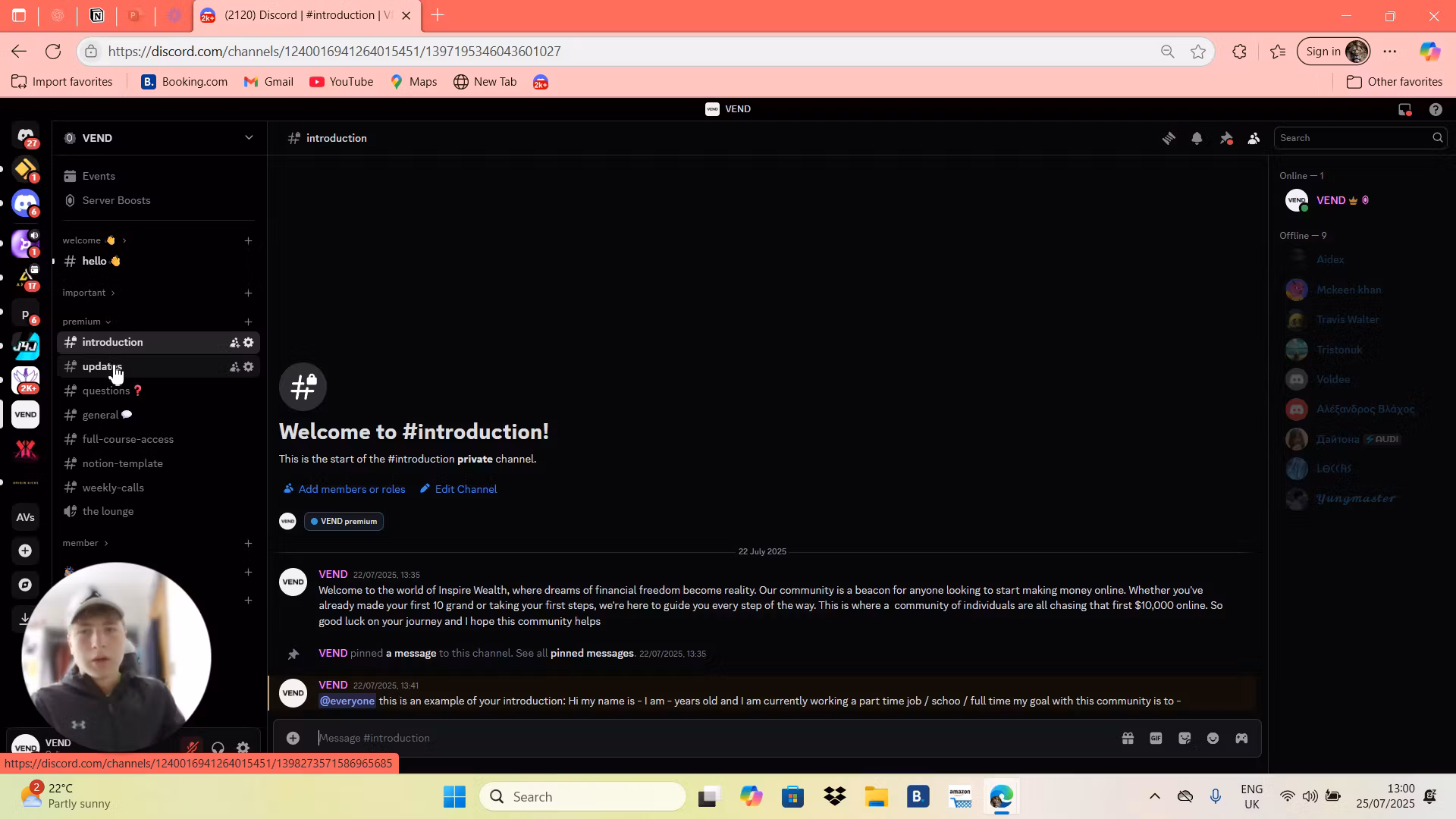
Task: Open Threads icon in channel header
Action: [1169, 138]
